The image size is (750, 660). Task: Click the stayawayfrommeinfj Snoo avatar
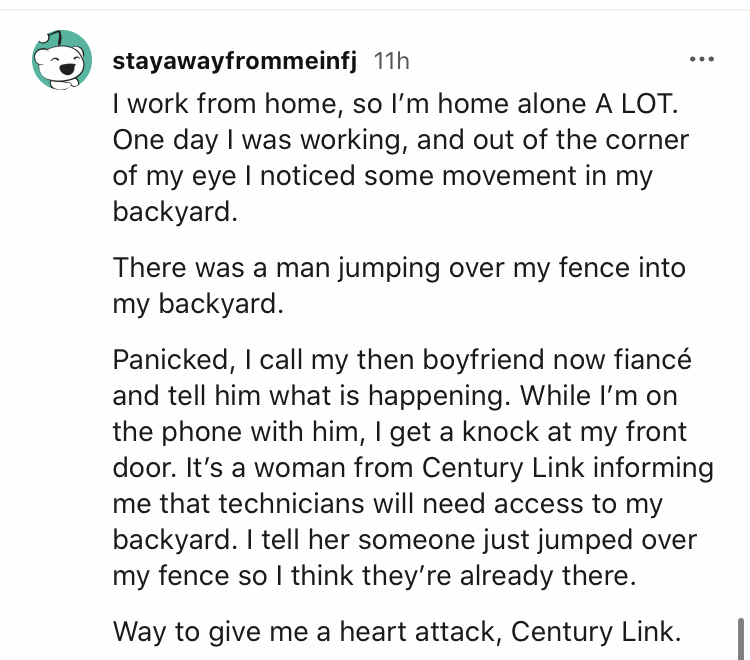click(x=62, y=60)
